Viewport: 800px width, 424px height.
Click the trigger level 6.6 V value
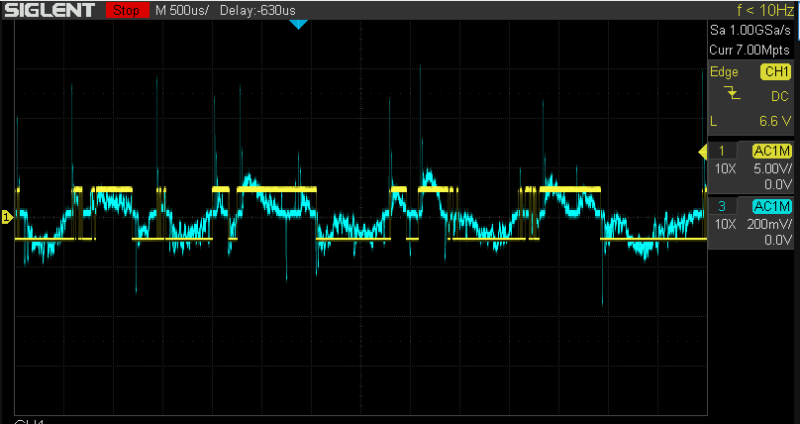click(772, 120)
